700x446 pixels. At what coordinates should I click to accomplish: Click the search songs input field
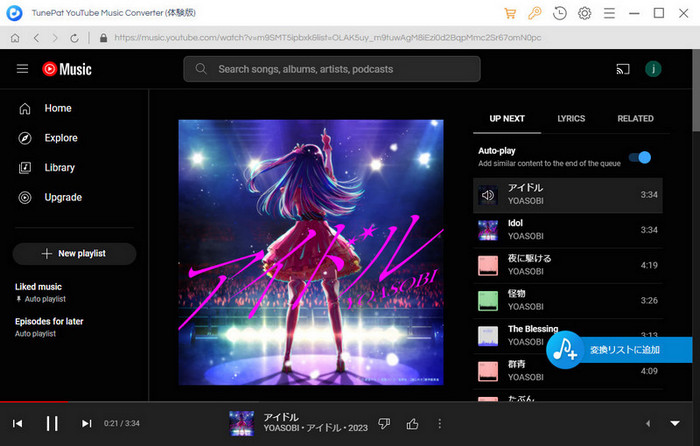pos(332,69)
